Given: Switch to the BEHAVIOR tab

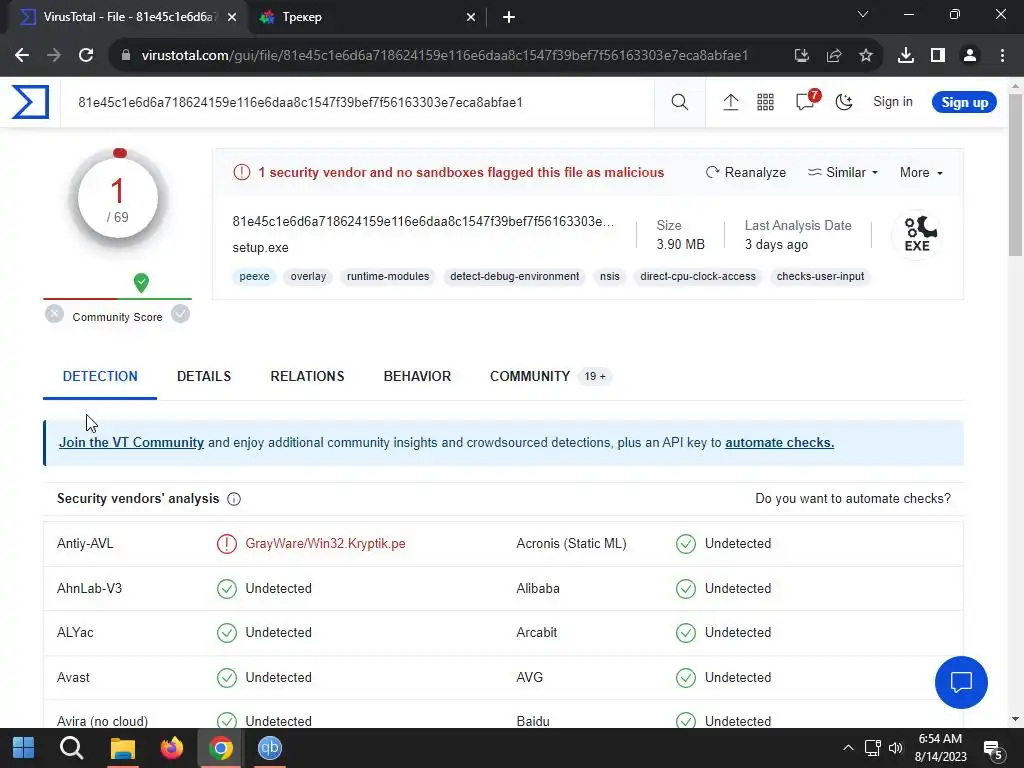Looking at the screenshot, I should 417,377.
